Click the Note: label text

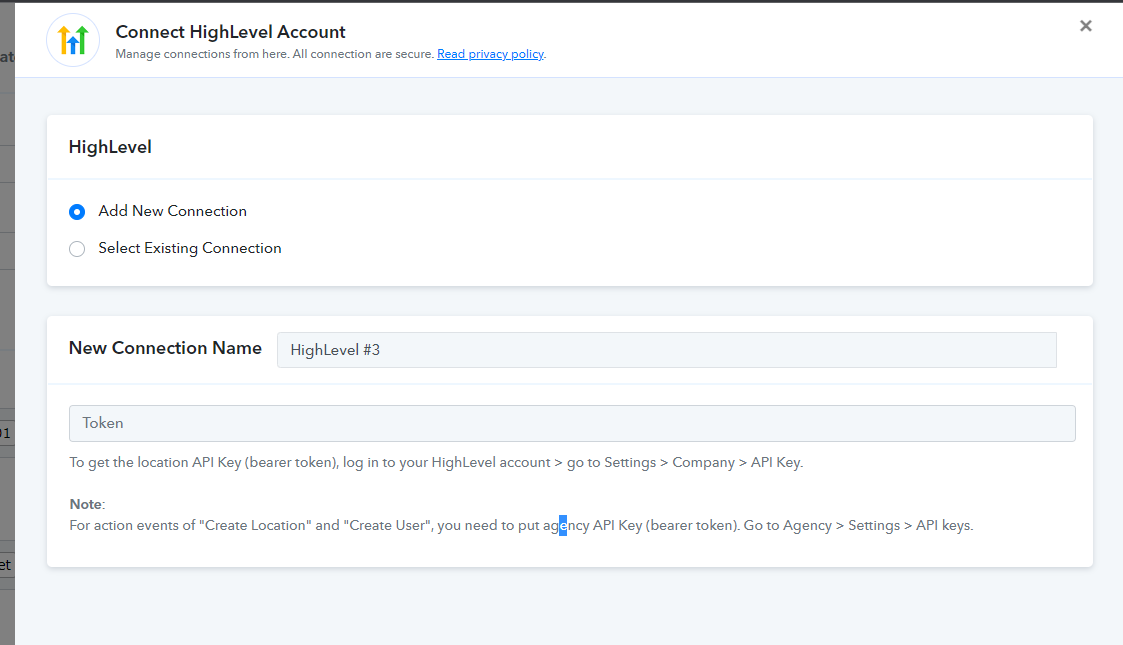87,504
